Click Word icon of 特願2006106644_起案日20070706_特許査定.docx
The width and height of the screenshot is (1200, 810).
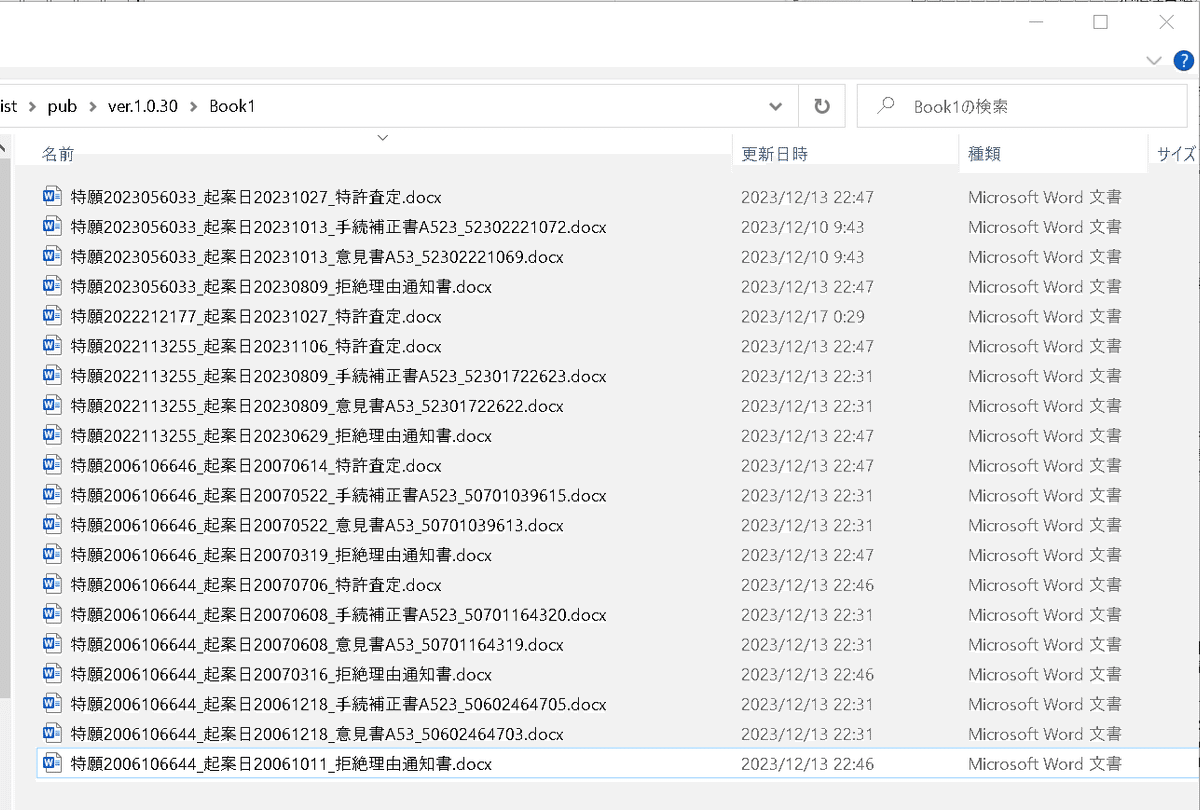coord(52,584)
